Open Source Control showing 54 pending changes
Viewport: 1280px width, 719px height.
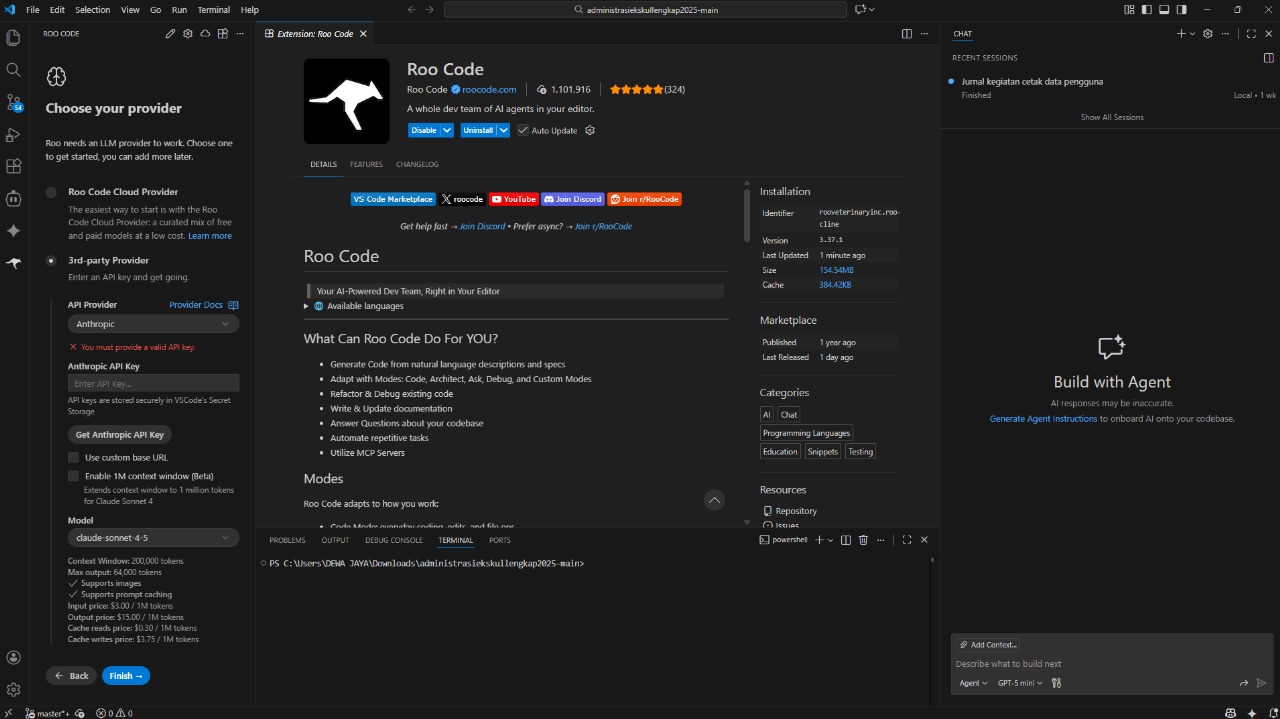[x=13, y=103]
